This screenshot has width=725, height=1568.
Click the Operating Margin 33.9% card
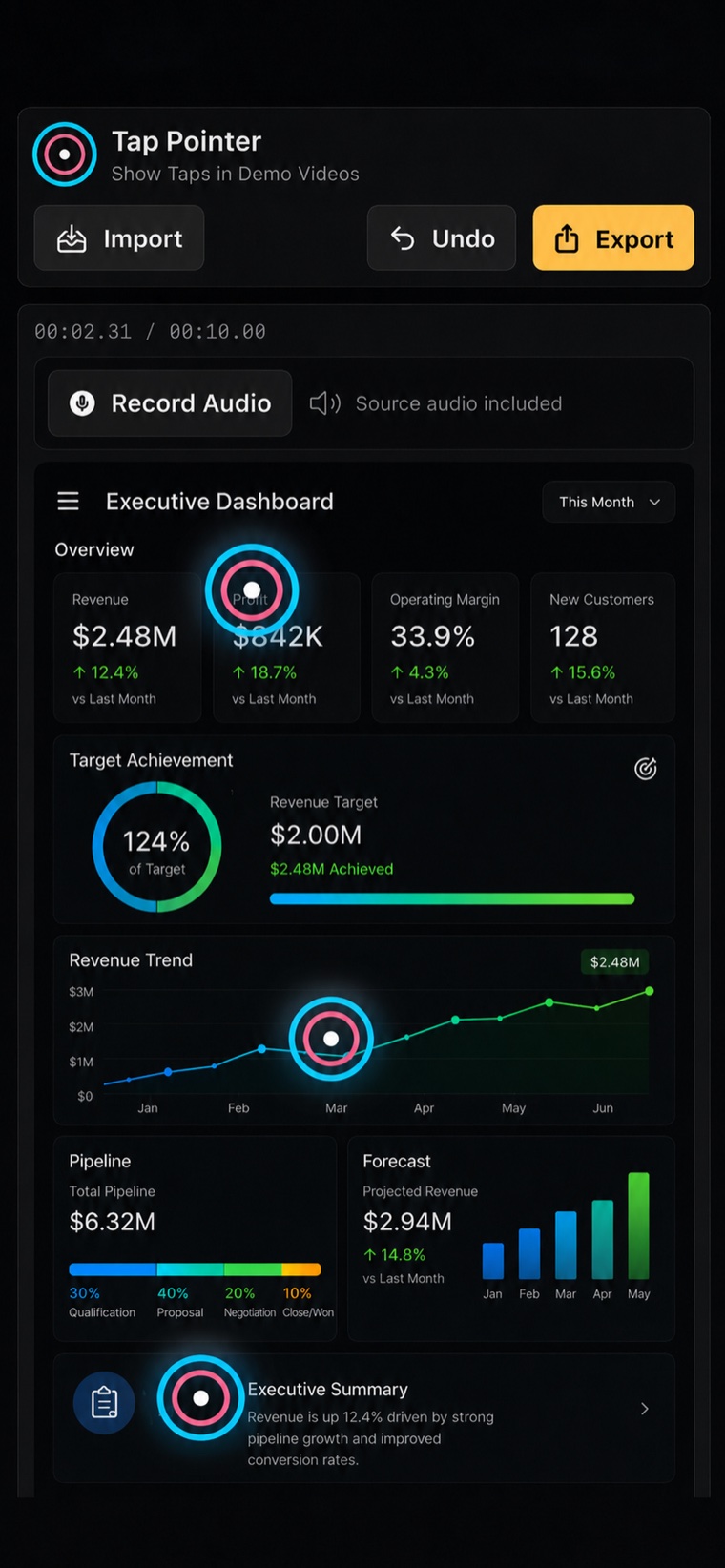[445, 648]
